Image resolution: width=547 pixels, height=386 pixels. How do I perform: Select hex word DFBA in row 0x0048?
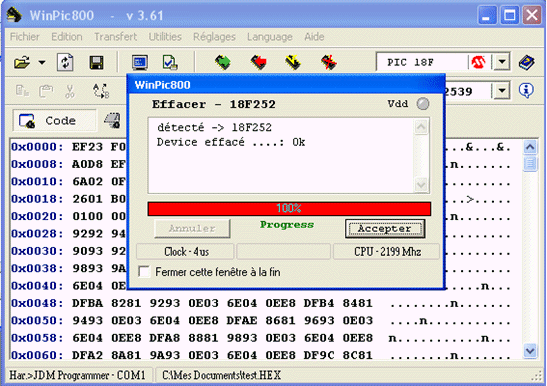88,303
